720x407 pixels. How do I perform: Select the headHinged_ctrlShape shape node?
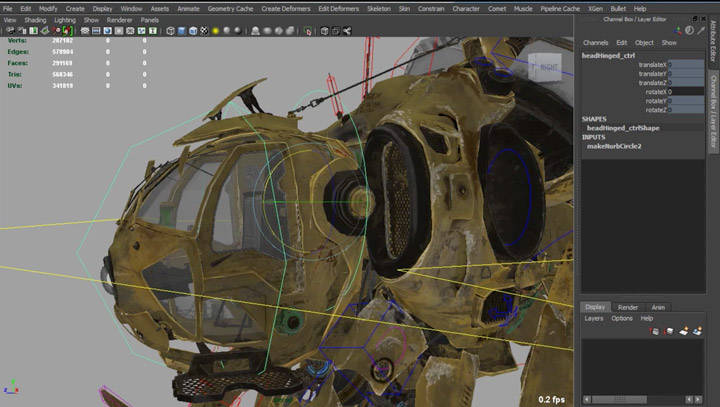click(623, 128)
